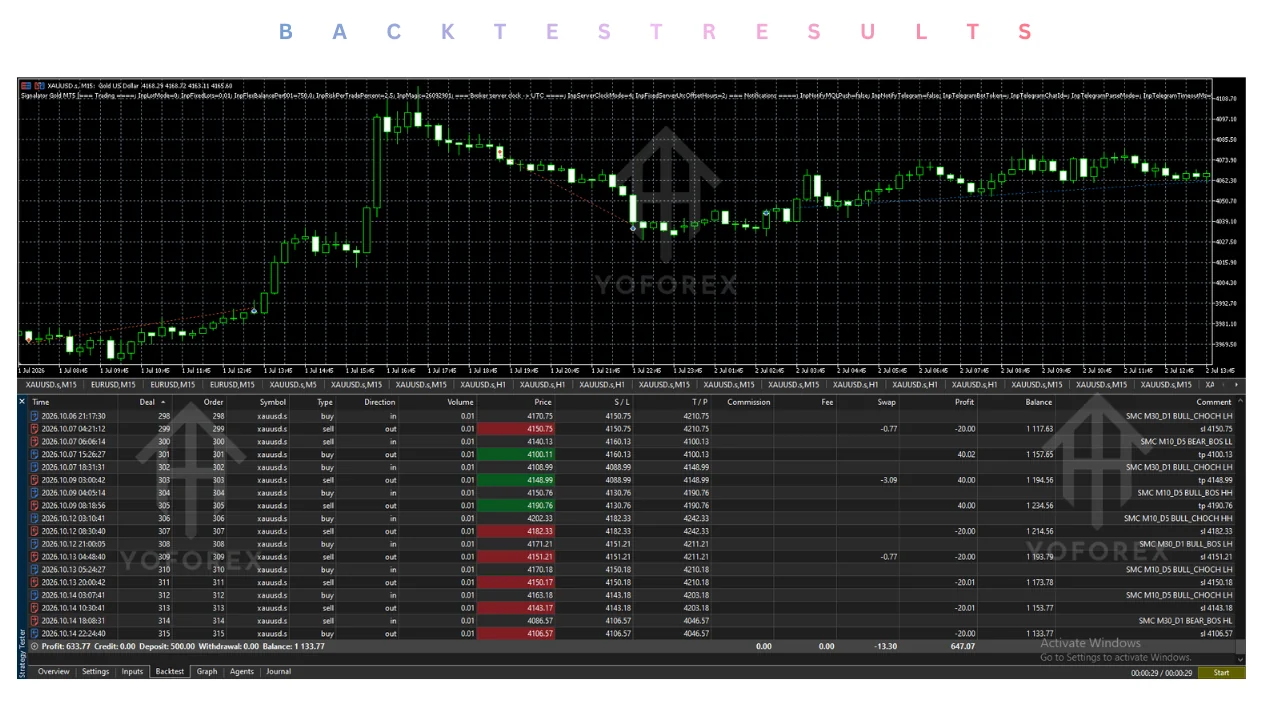Screen dimensions: 1280x720
Task: Open the Graph tab
Action: pos(207,672)
